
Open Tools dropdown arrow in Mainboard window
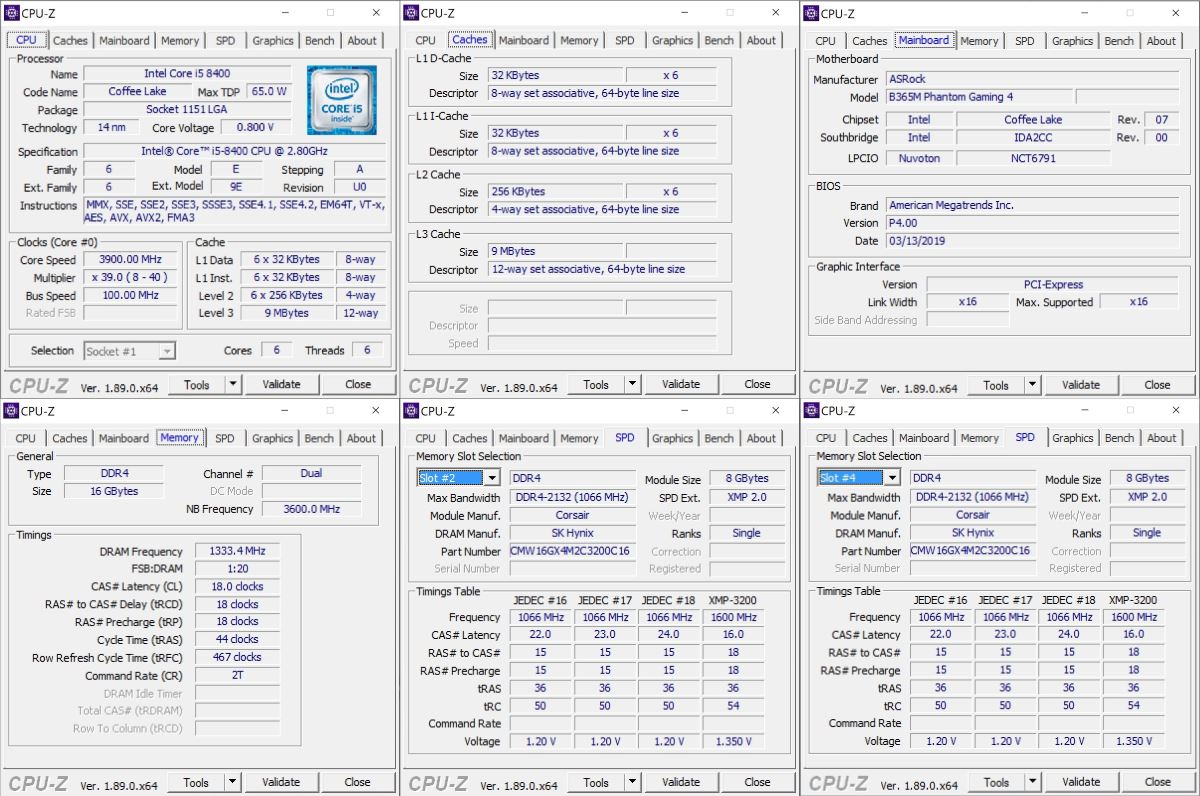(1032, 384)
